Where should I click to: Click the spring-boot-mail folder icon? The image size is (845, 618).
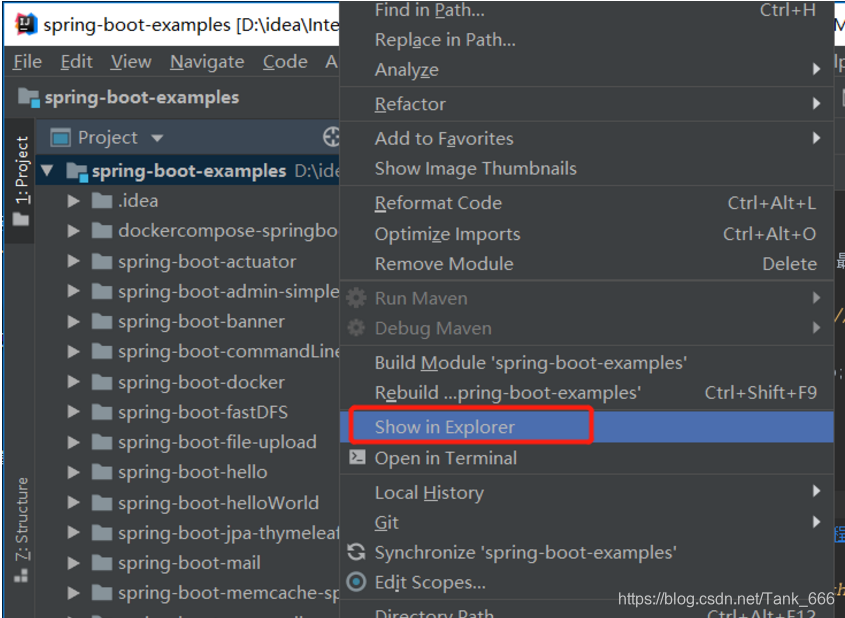point(102,563)
